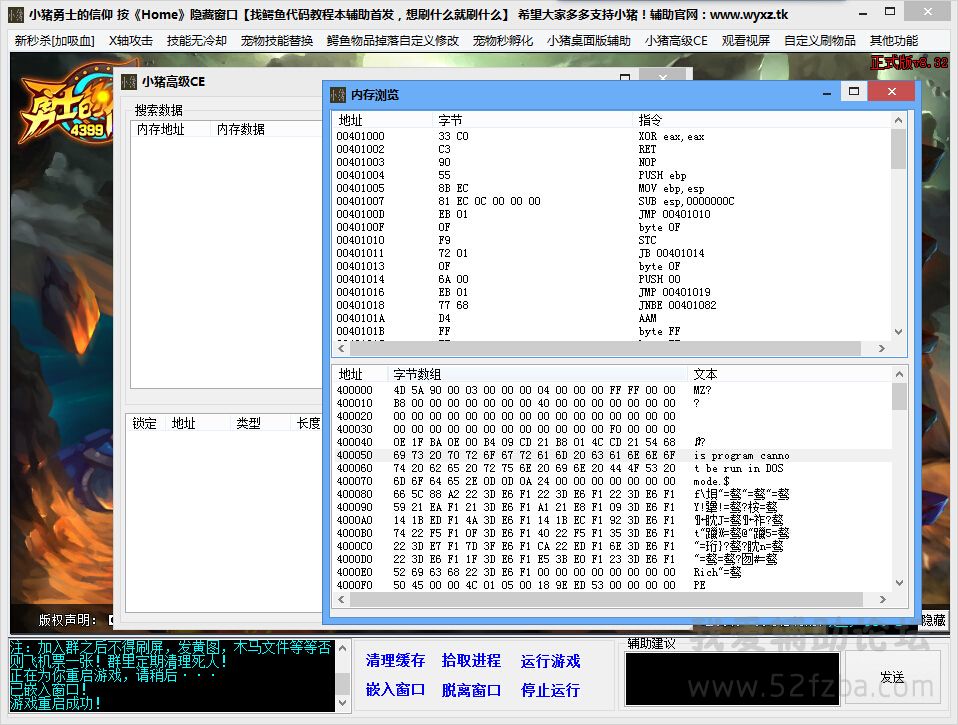Image resolution: width=958 pixels, height=725 pixels.
Task: Focus the 辅助建议 suggestion text box
Action: pos(731,678)
